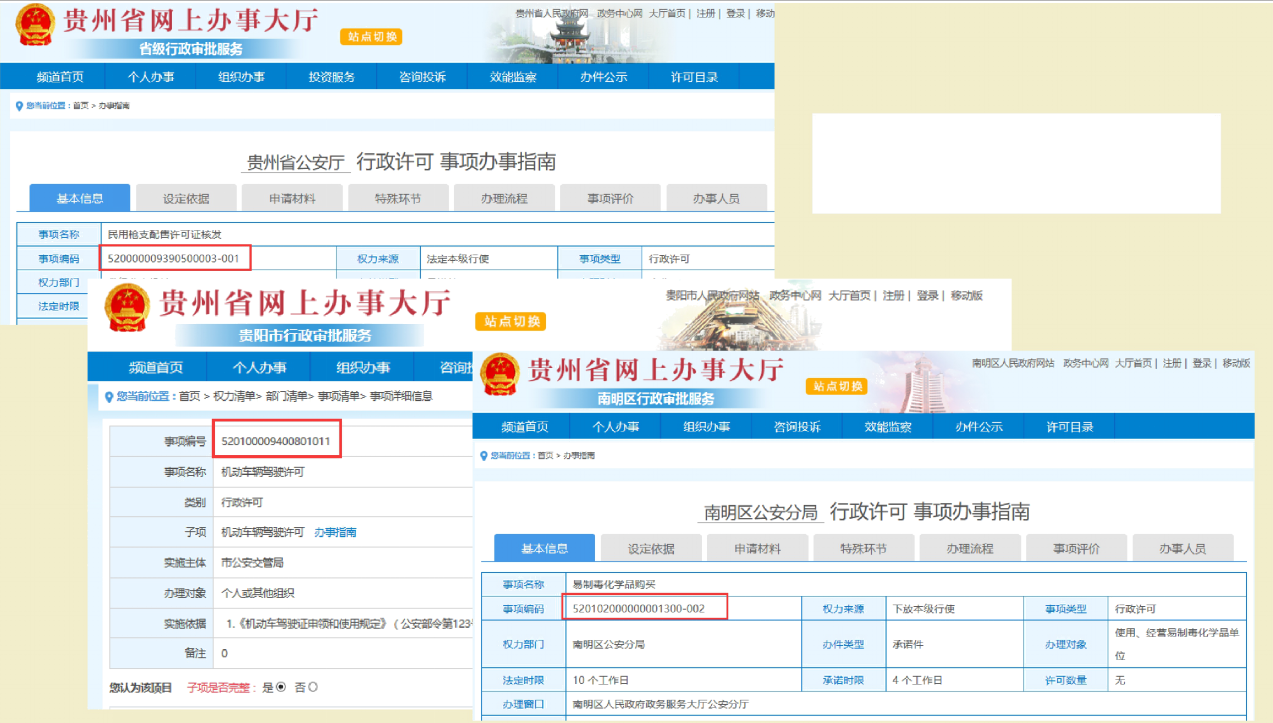Click the location pin icon in the 贵阳市 page breadcrumb
The height and width of the screenshot is (723, 1273).
pyautogui.click(x=107, y=396)
